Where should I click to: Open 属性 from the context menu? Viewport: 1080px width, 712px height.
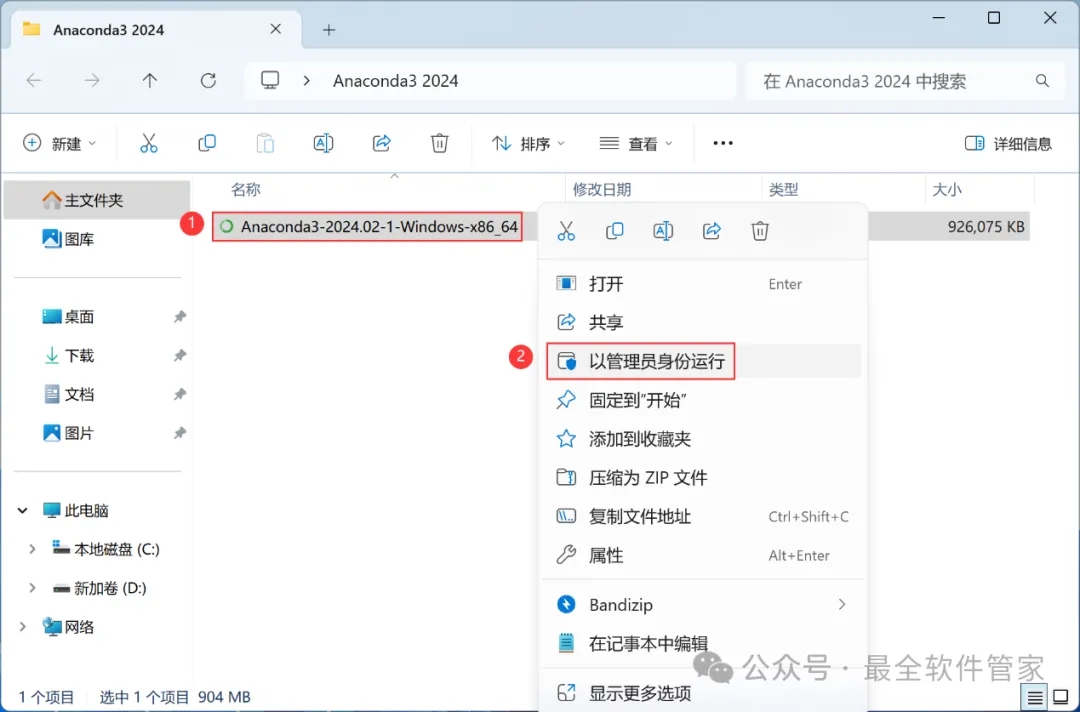(703, 555)
